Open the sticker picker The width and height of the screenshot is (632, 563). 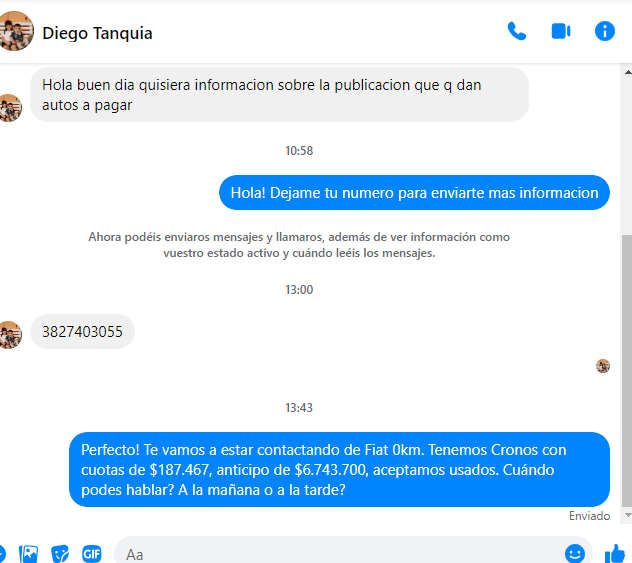(60, 554)
